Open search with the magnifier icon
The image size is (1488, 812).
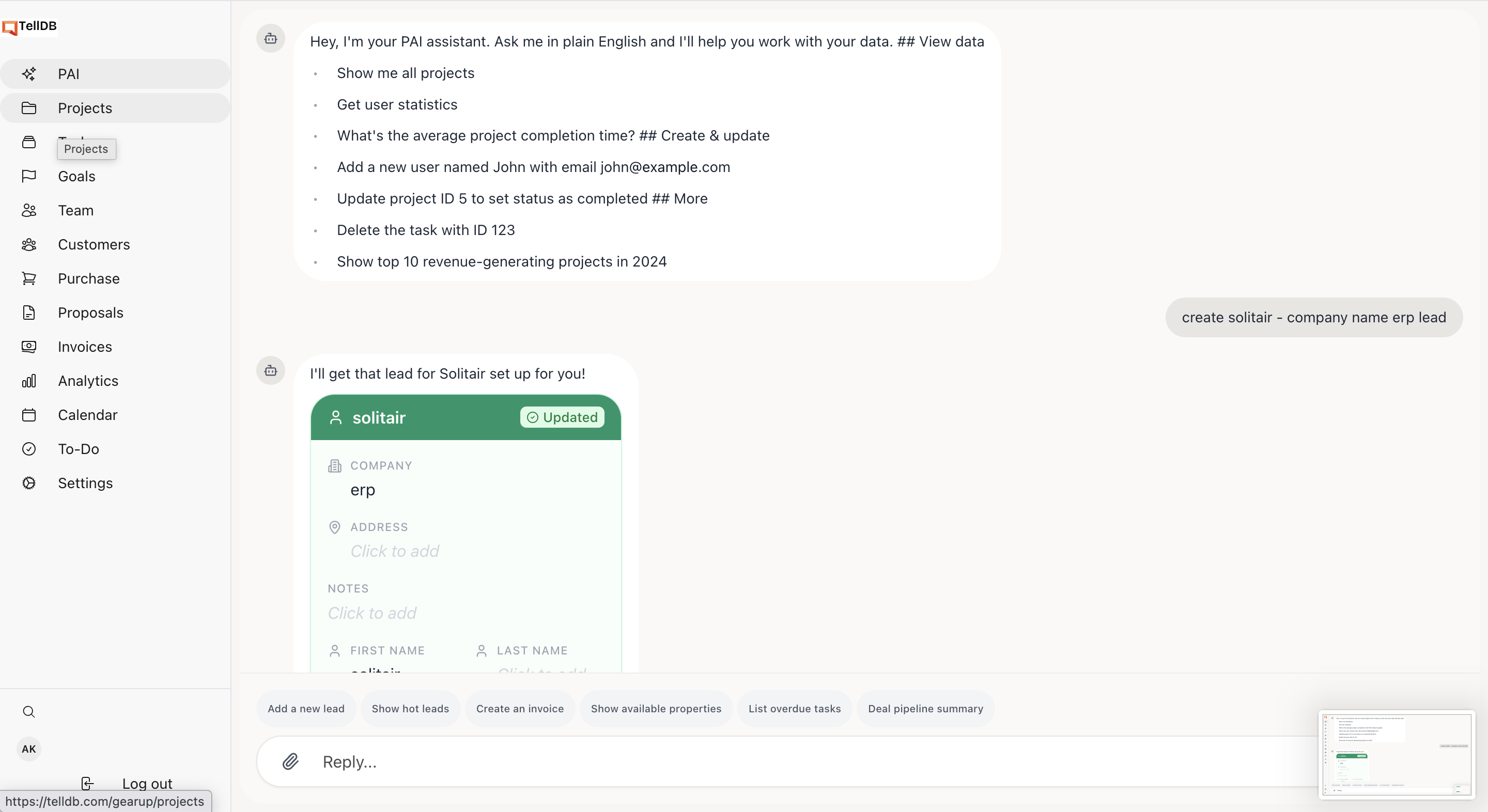click(x=29, y=712)
